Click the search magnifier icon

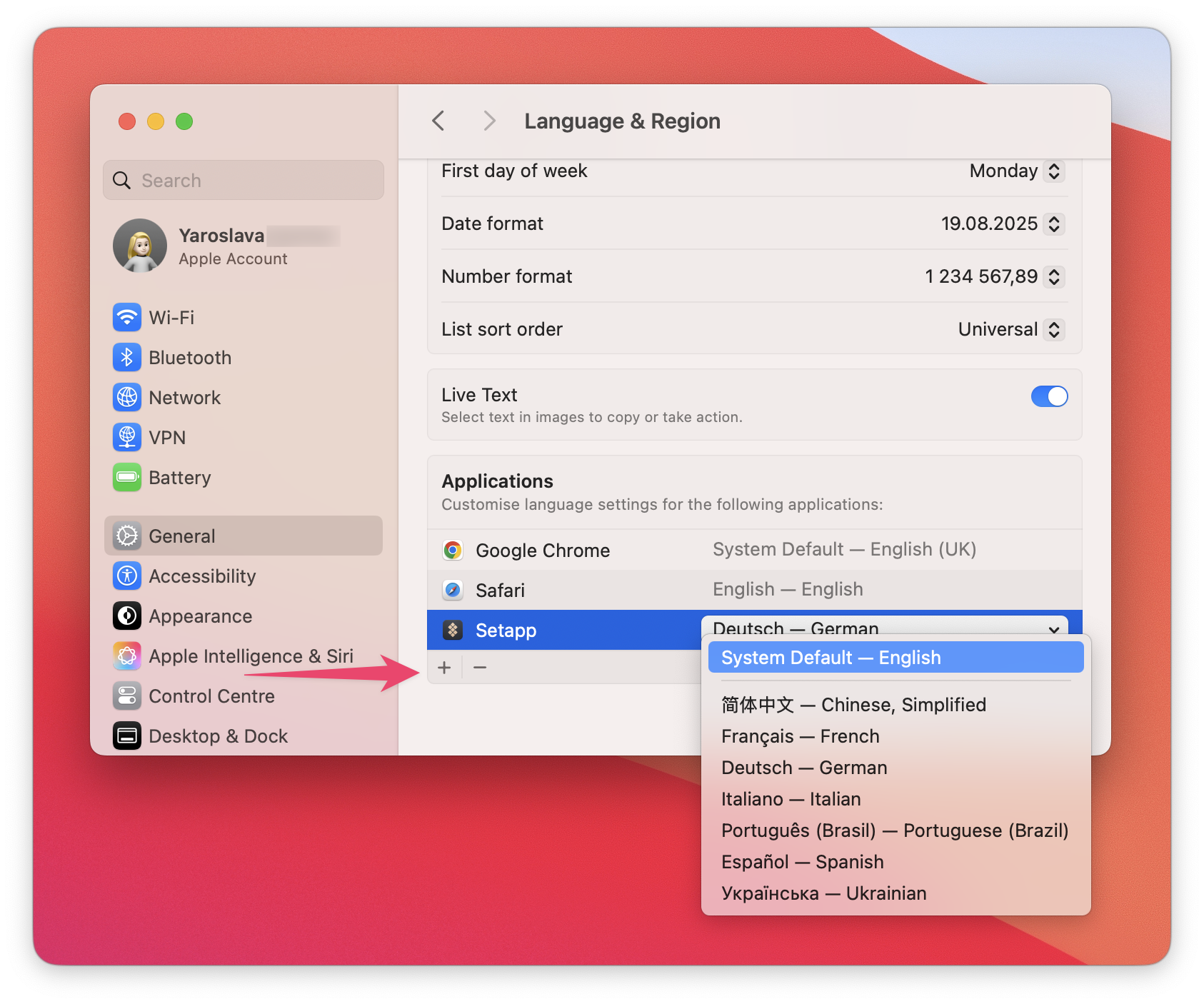122,181
